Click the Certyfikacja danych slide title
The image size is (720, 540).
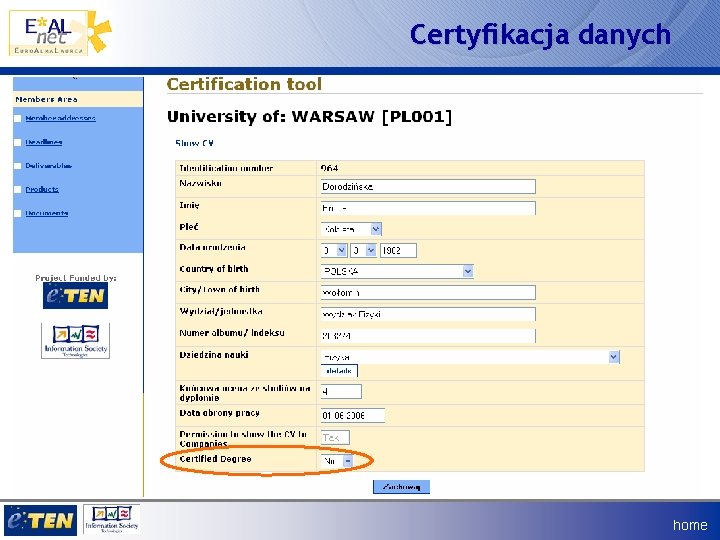(x=540, y=35)
